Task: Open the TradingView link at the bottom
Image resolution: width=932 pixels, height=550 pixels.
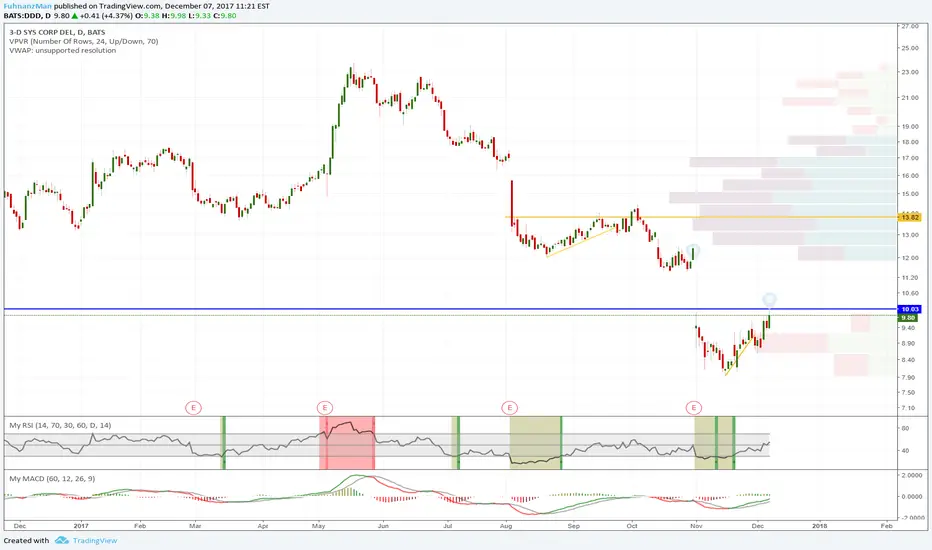Action: tap(95, 540)
